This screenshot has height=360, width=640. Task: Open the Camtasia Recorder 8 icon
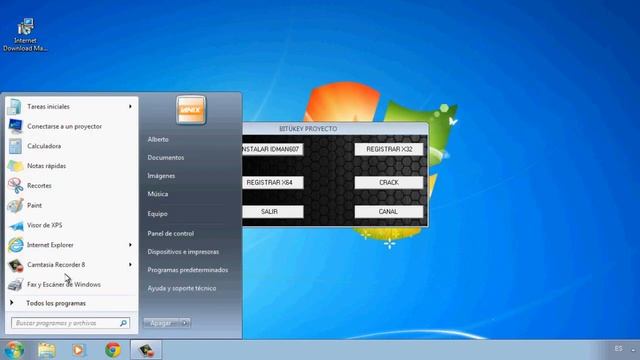[x=16, y=265]
